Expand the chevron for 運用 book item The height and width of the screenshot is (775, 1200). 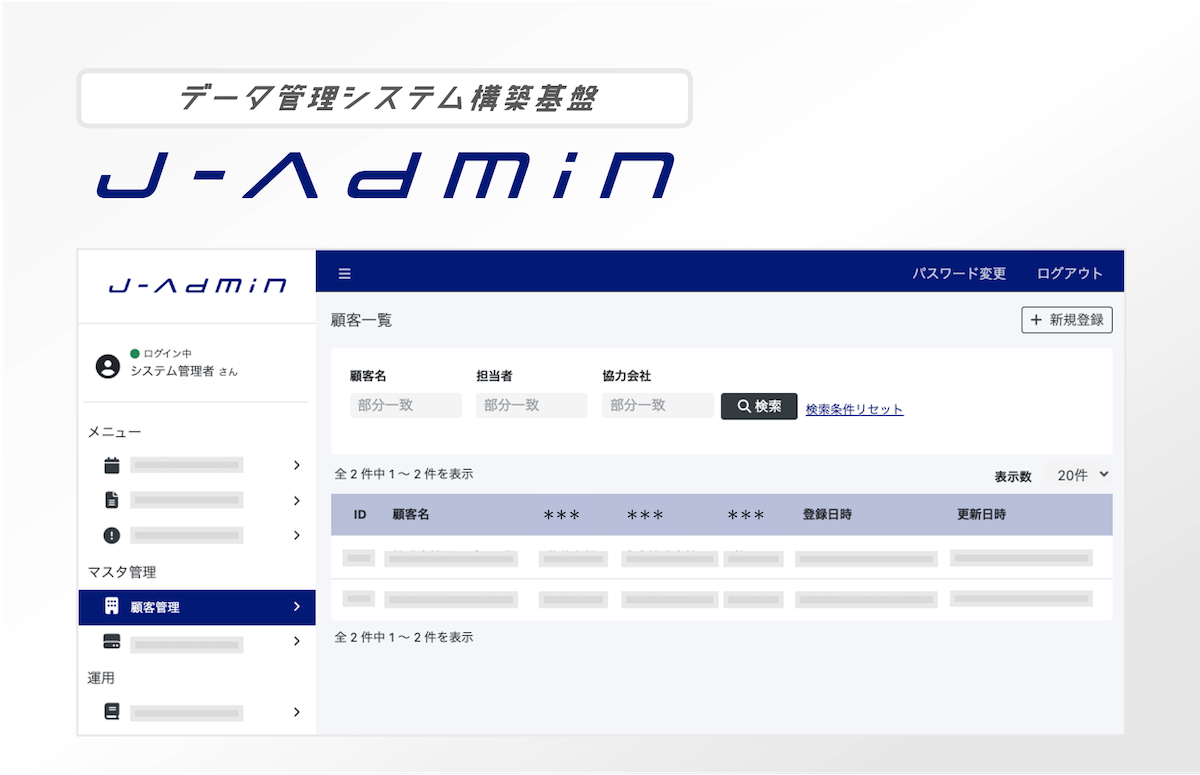pyautogui.click(x=297, y=712)
